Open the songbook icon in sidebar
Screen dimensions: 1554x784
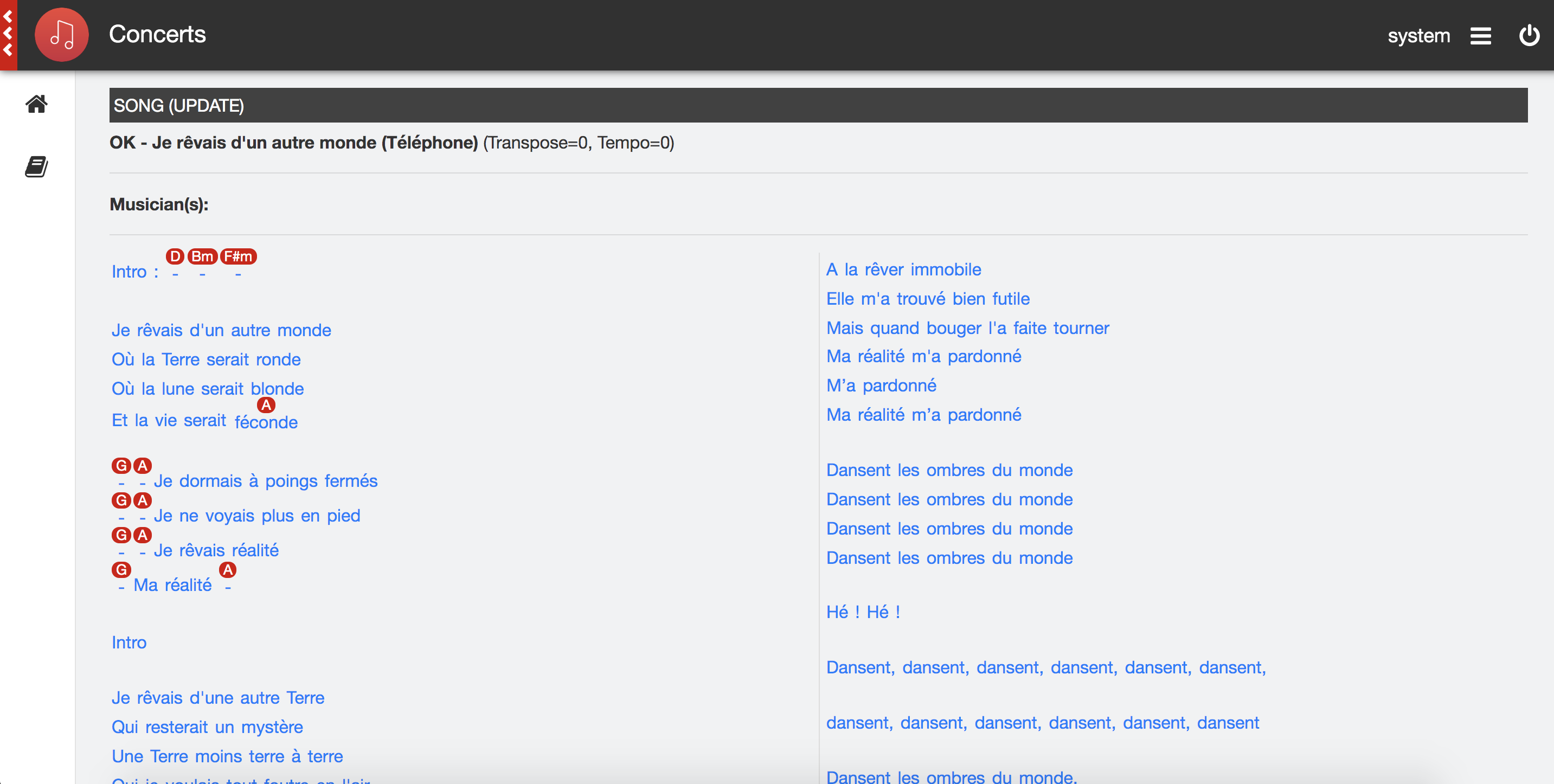pos(36,166)
